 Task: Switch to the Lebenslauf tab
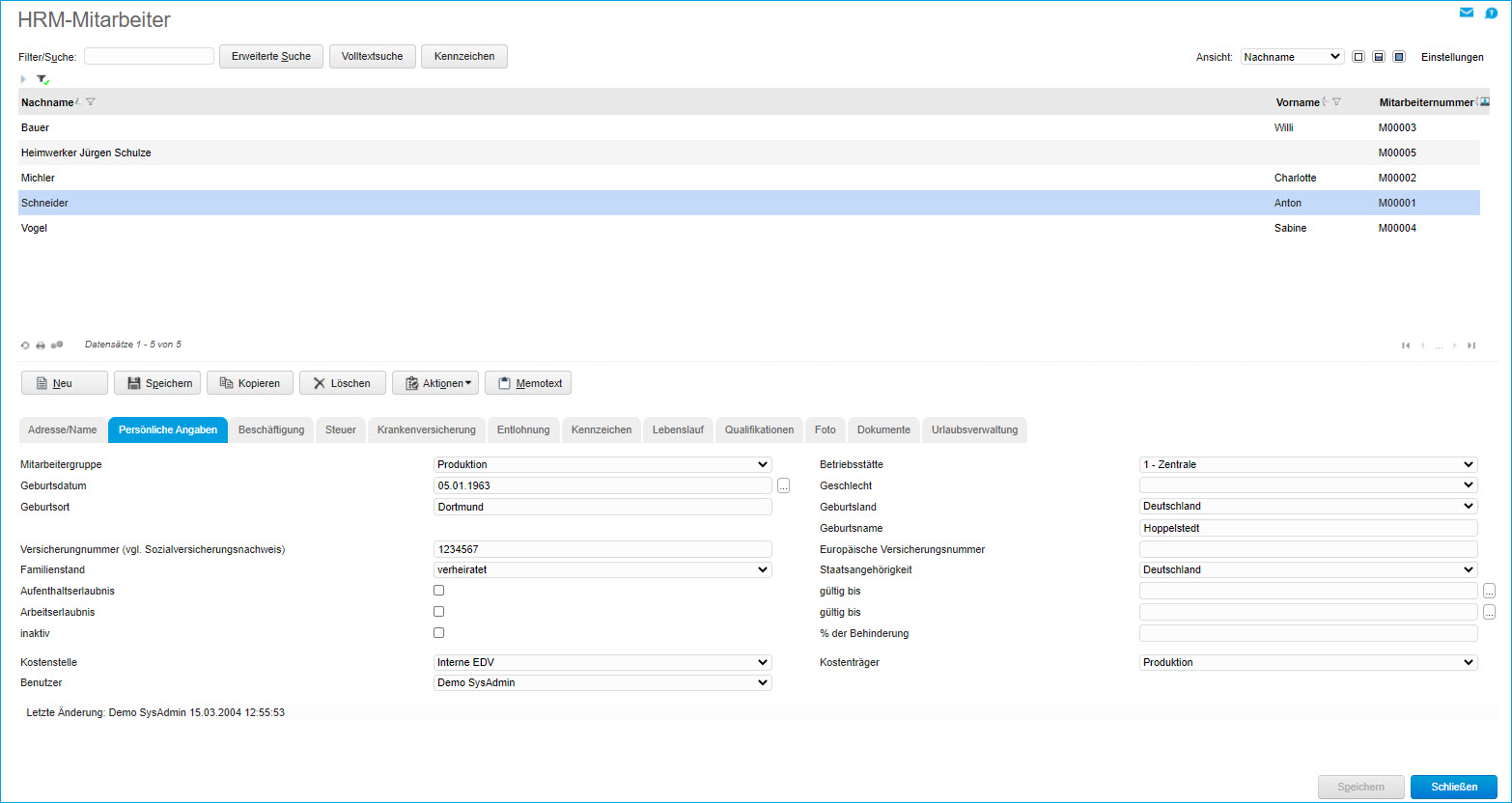pos(678,429)
